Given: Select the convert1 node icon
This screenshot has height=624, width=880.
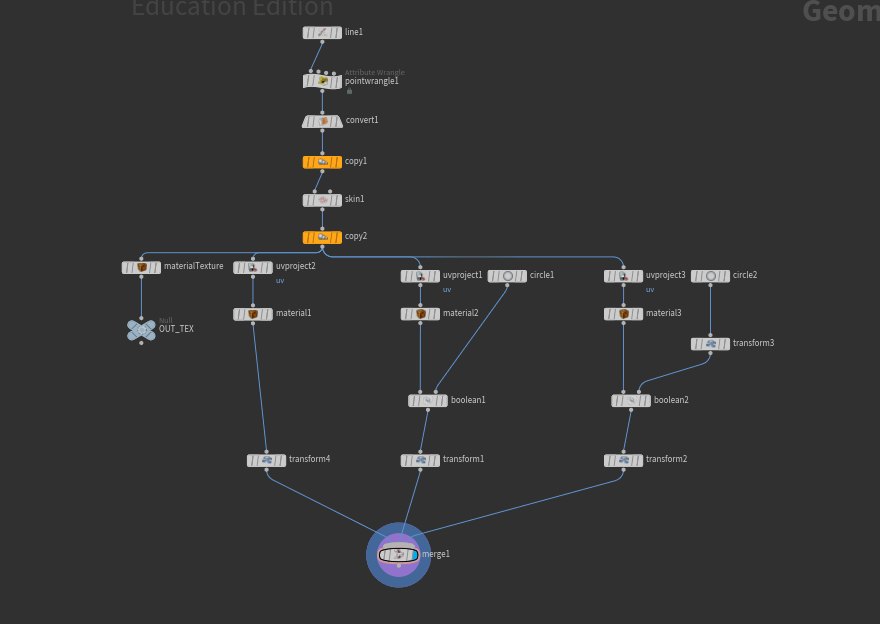Looking at the screenshot, I should point(322,121).
